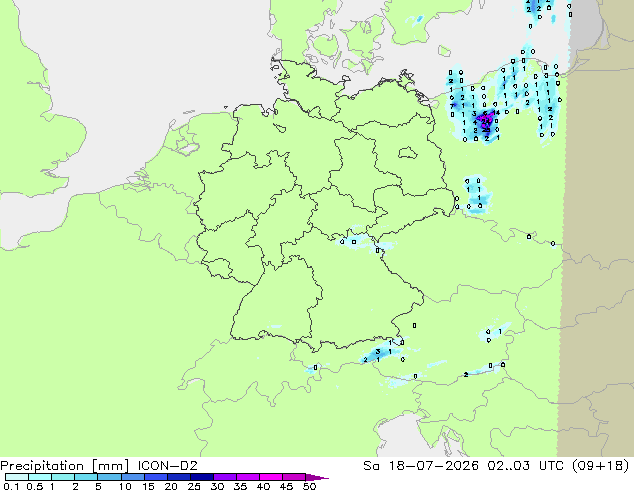Click the 0.1–0.5 mm legend color swatch
The width and height of the screenshot is (634, 490).
tap(17, 477)
